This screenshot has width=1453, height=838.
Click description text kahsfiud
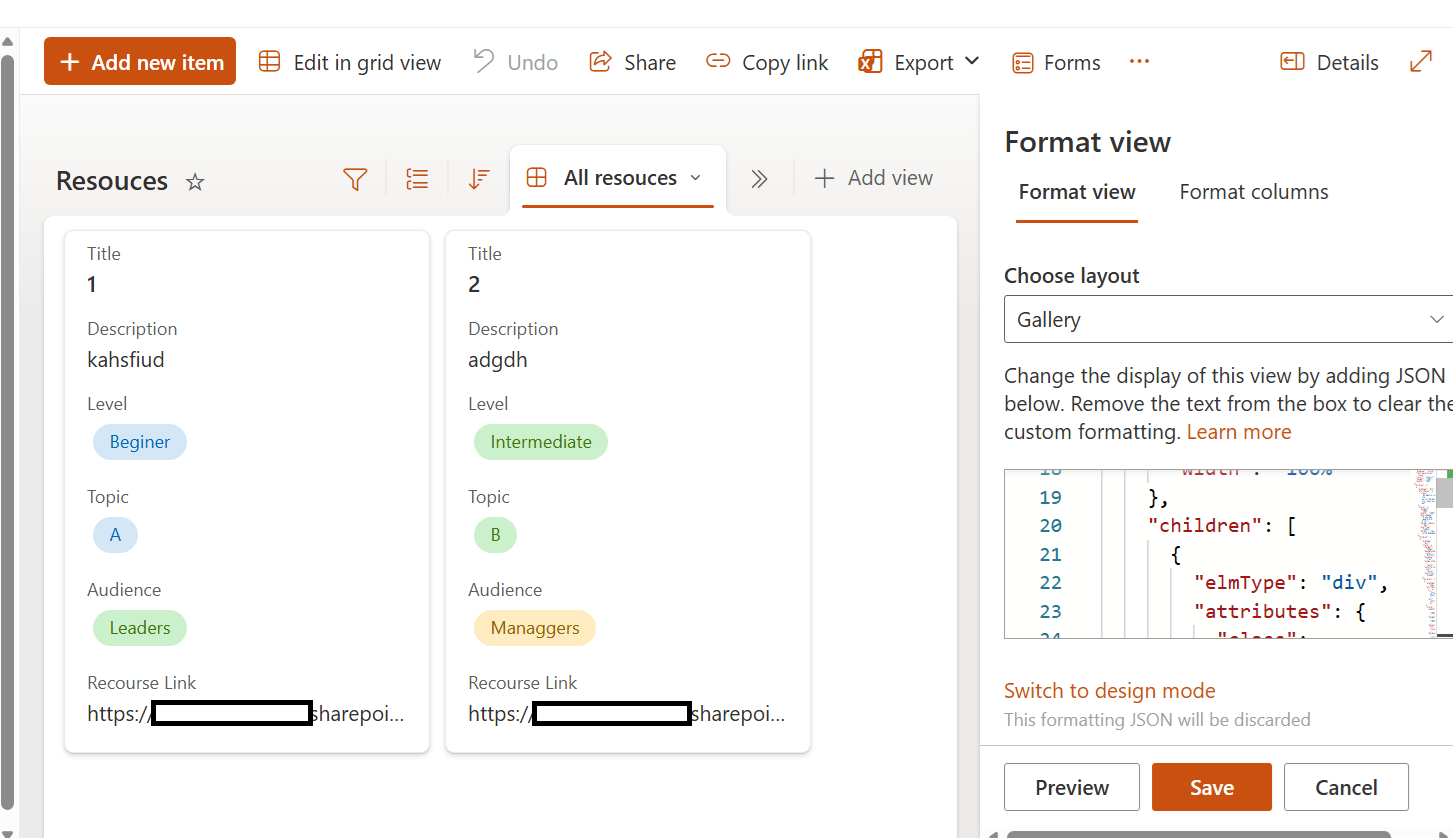(x=126, y=360)
